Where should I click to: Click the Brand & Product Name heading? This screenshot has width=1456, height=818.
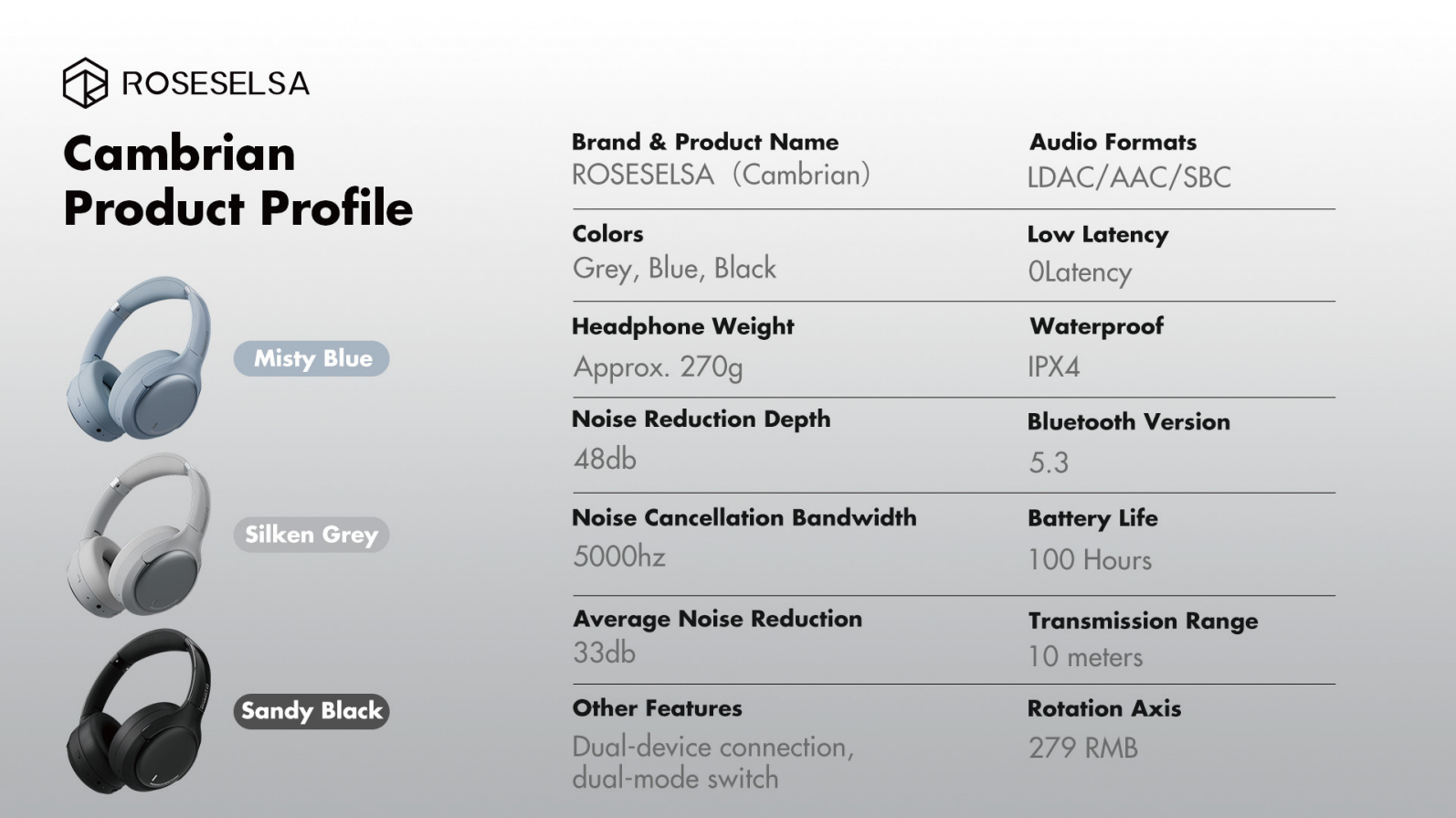[704, 142]
